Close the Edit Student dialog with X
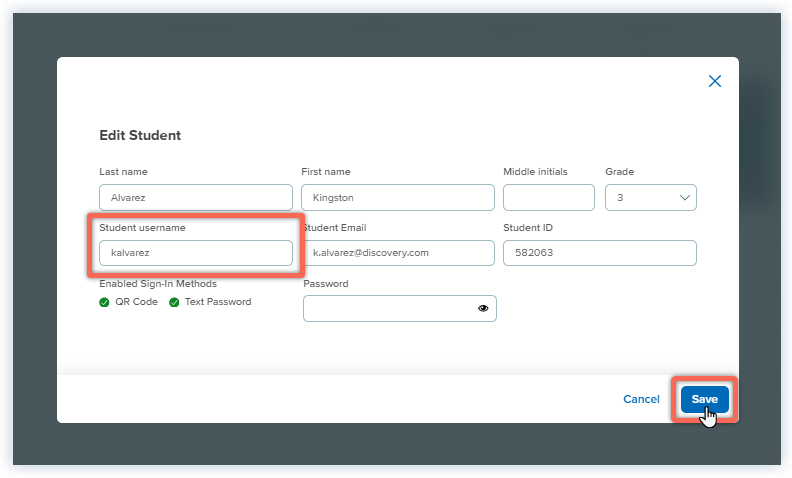The width and height of the screenshot is (792, 478). 714,81
